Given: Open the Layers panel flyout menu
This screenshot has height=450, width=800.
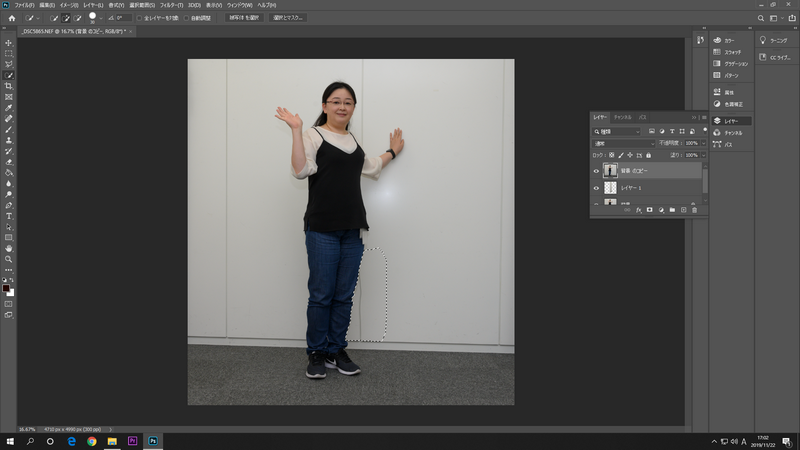Looking at the screenshot, I should click(x=704, y=117).
